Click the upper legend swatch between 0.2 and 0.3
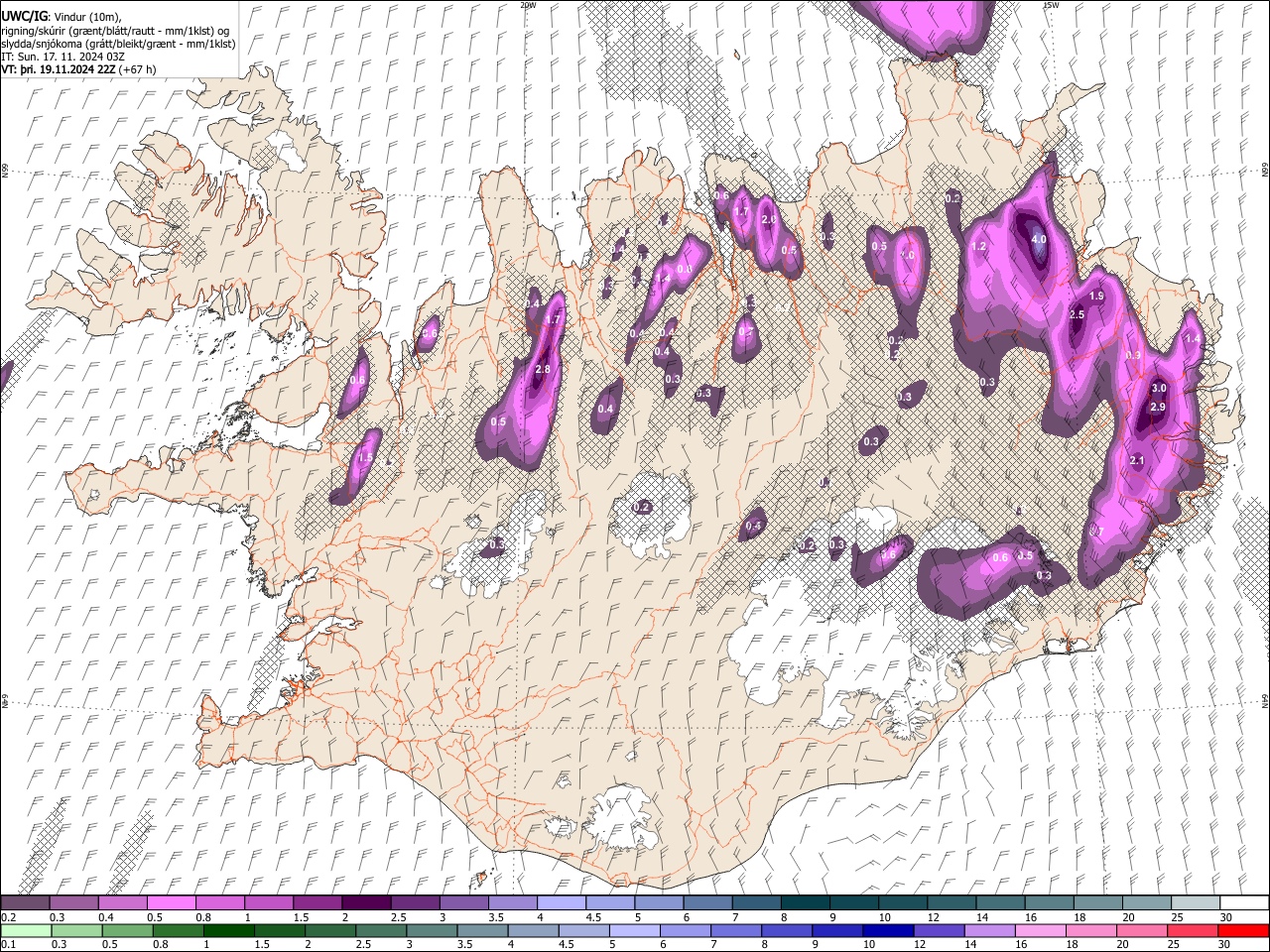 [x=25, y=902]
